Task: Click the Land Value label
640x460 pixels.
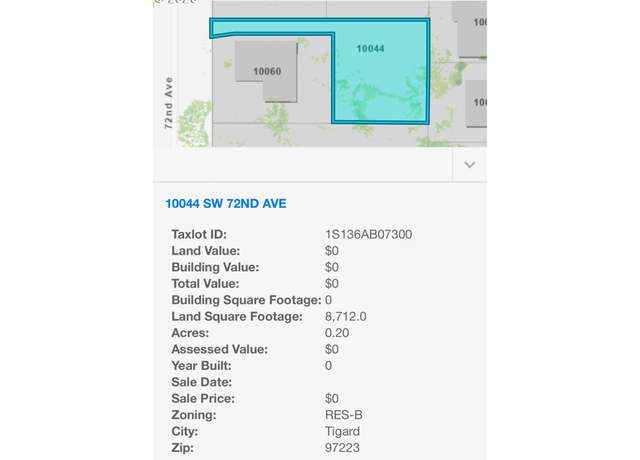Action: click(x=206, y=251)
